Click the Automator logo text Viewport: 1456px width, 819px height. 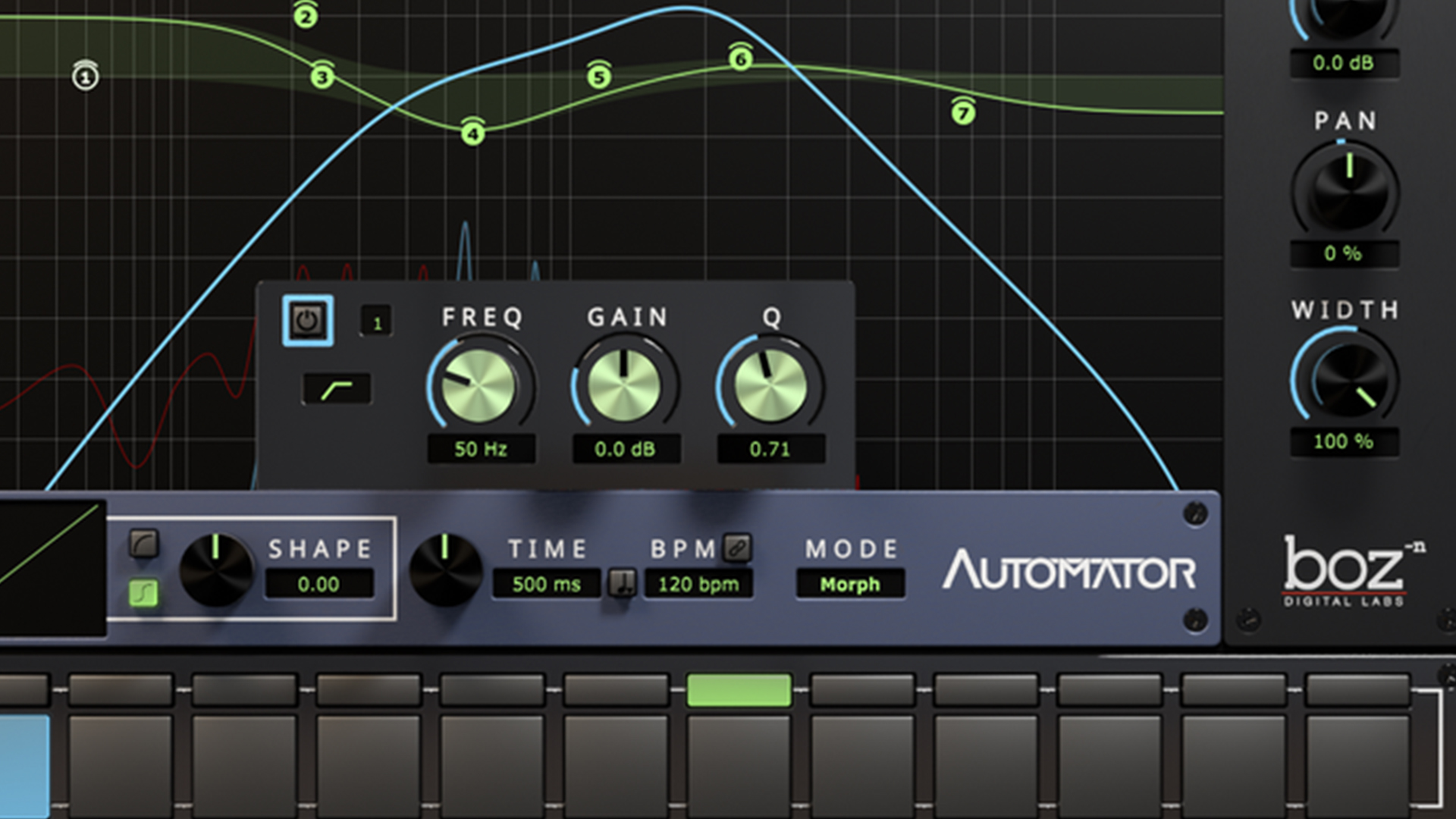(x=1069, y=570)
